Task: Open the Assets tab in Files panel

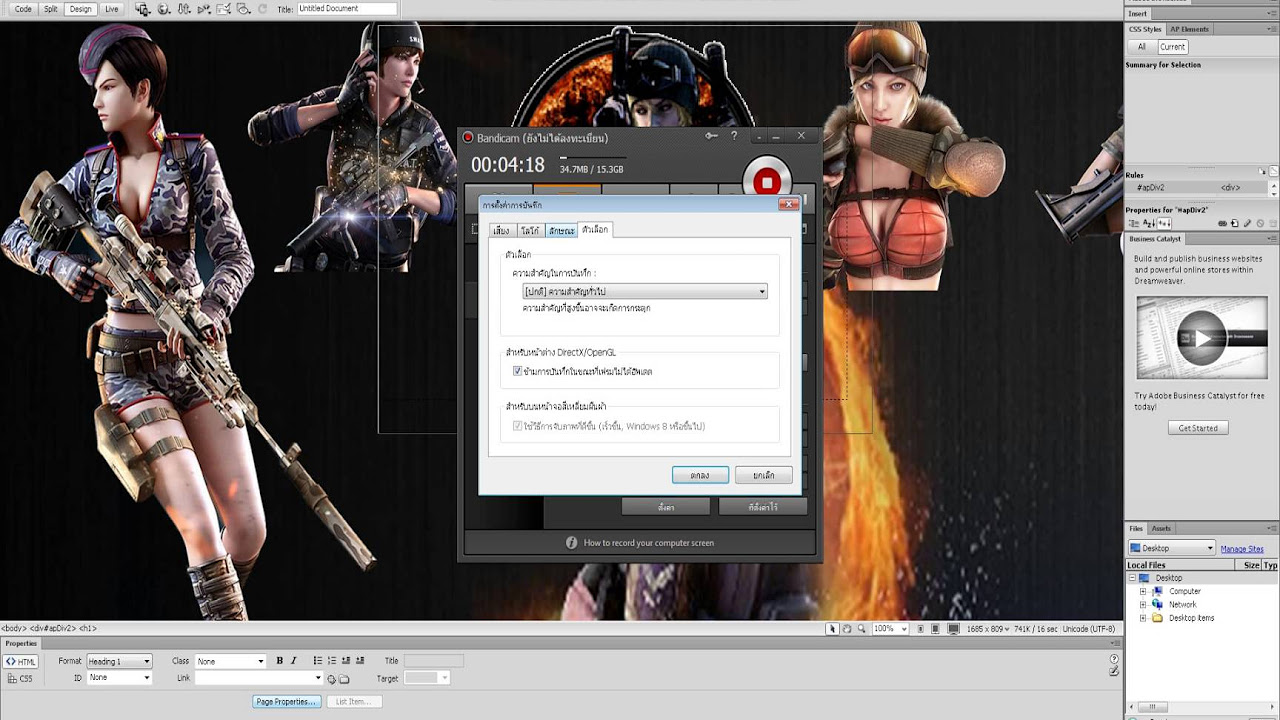Action: point(1161,528)
